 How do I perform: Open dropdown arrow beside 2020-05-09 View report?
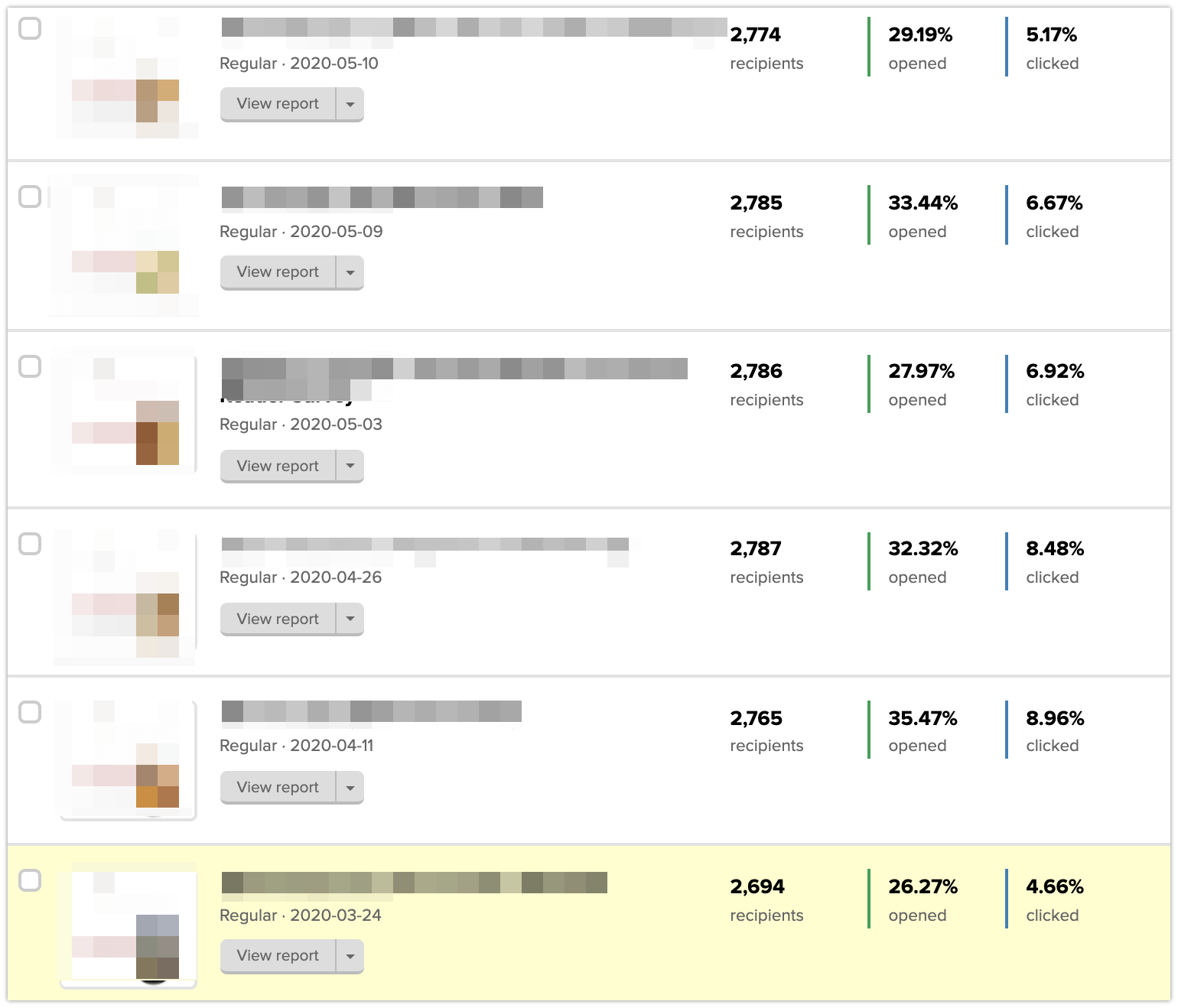tap(350, 272)
